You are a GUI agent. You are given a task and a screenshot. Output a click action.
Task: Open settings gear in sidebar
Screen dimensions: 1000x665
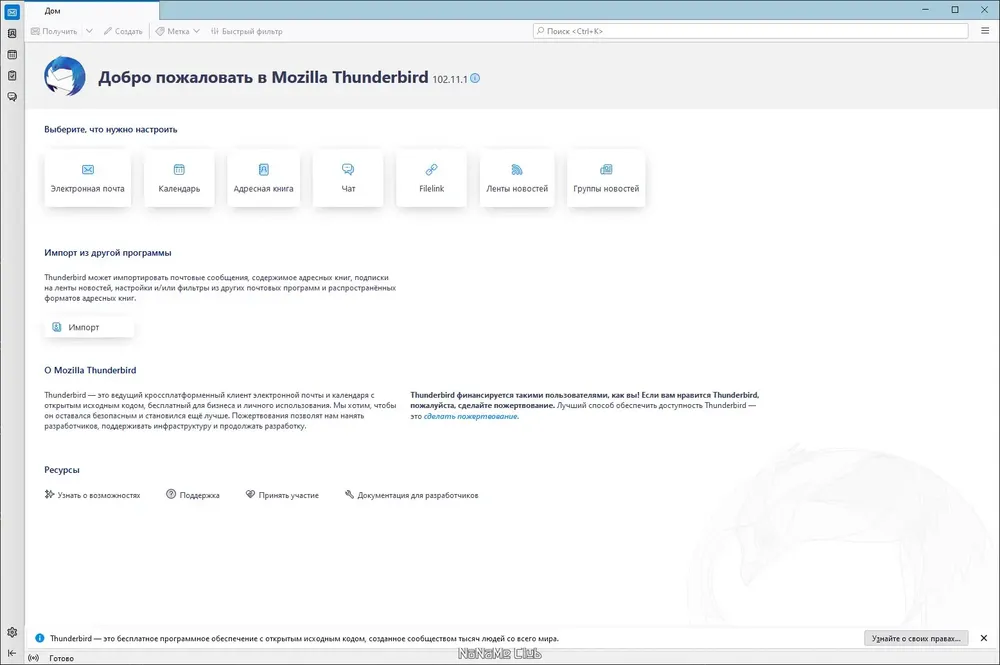pyautogui.click(x=12, y=632)
